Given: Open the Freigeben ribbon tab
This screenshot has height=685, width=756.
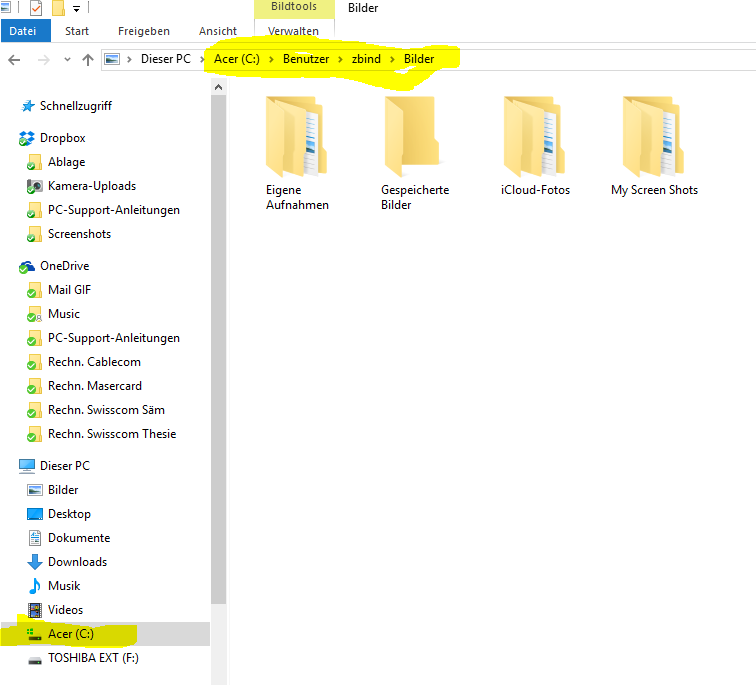Looking at the screenshot, I should (x=144, y=31).
